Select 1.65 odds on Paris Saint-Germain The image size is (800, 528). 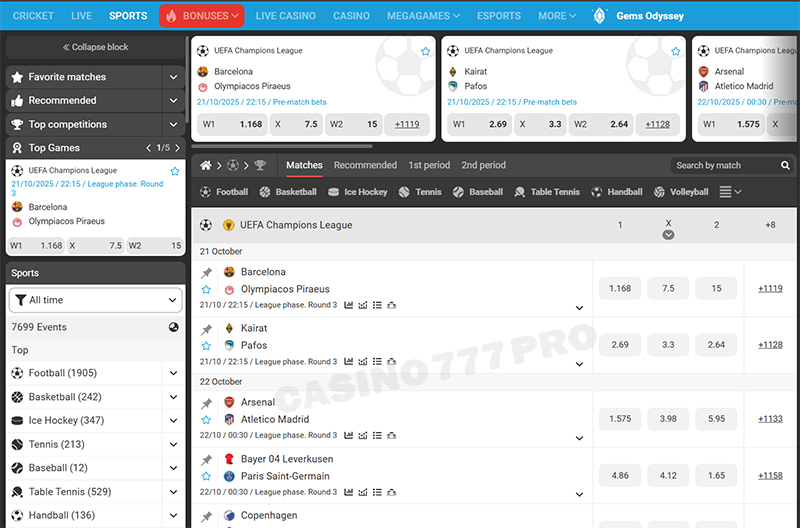click(x=716, y=475)
